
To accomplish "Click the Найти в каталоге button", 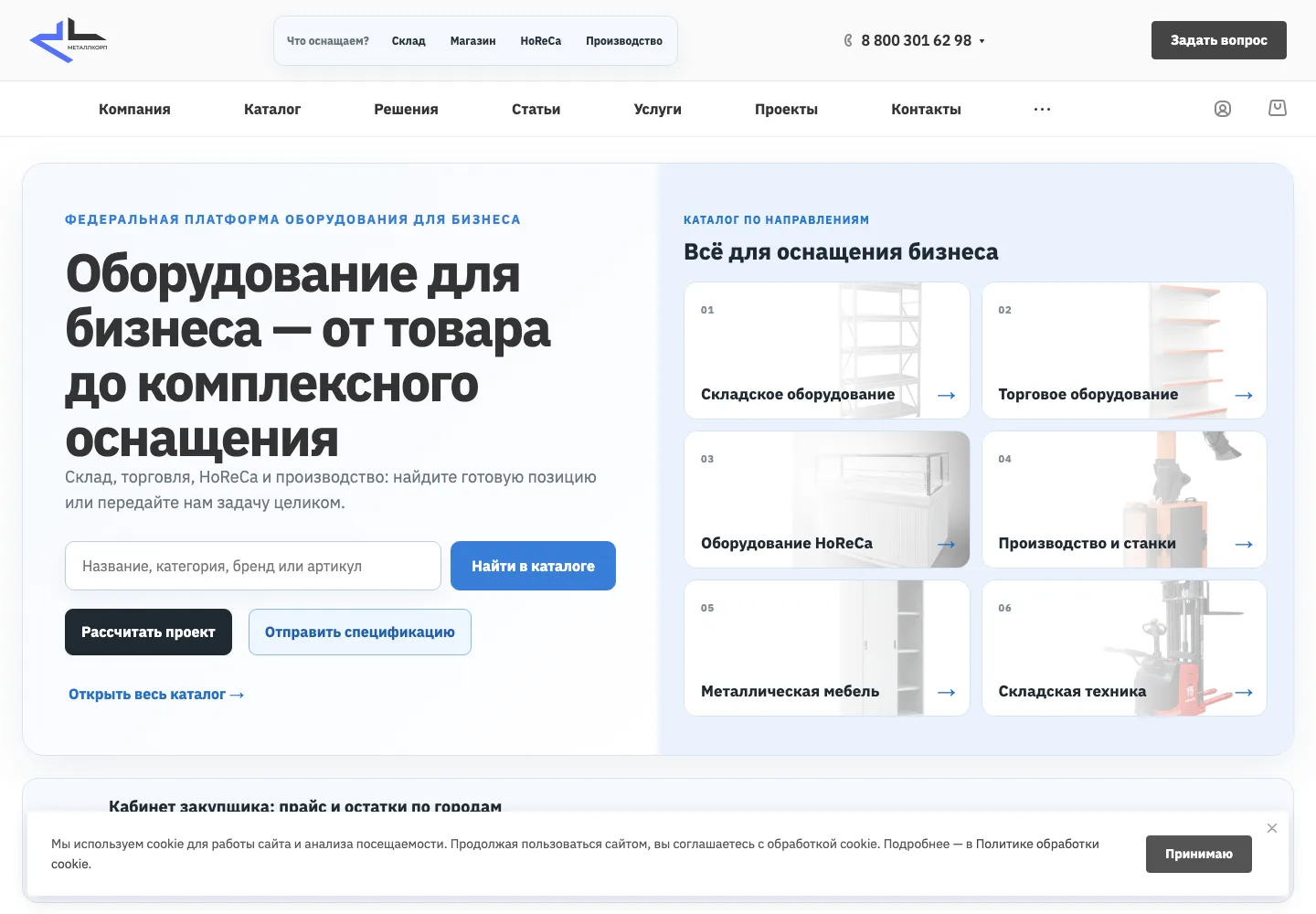I will click(x=533, y=566).
